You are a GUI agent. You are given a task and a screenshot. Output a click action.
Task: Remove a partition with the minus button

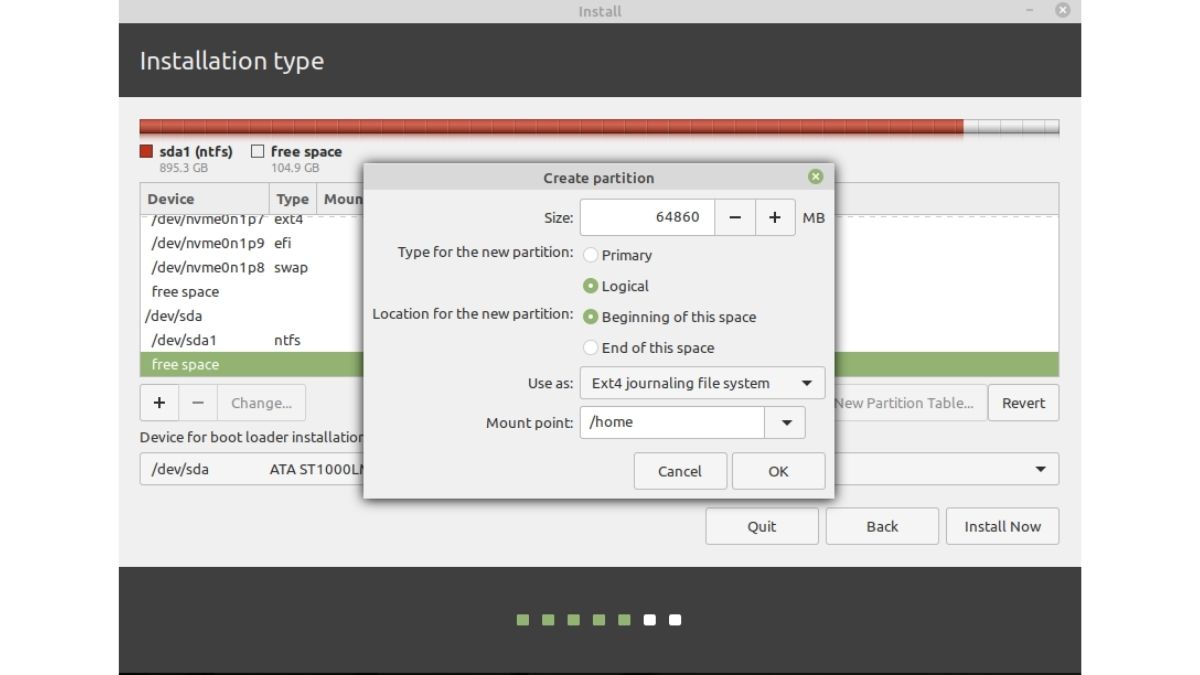(195, 402)
